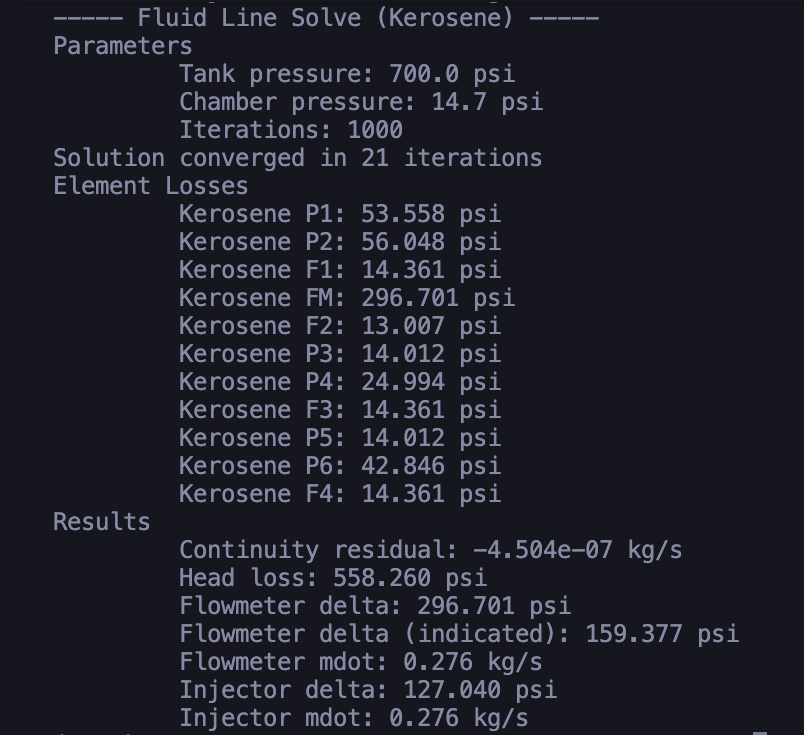
Task: Click the Flowmeter delta (indicated) 159.377 psi line
Action: tap(458, 634)
